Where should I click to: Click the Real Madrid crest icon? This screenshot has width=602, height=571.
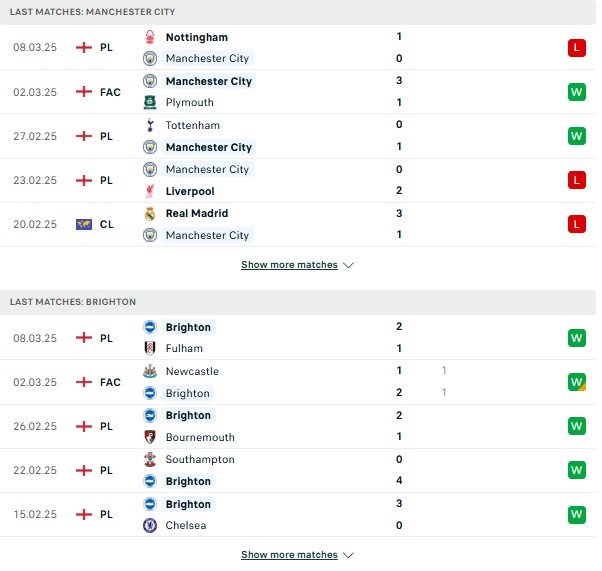click(x=150, y=214)
